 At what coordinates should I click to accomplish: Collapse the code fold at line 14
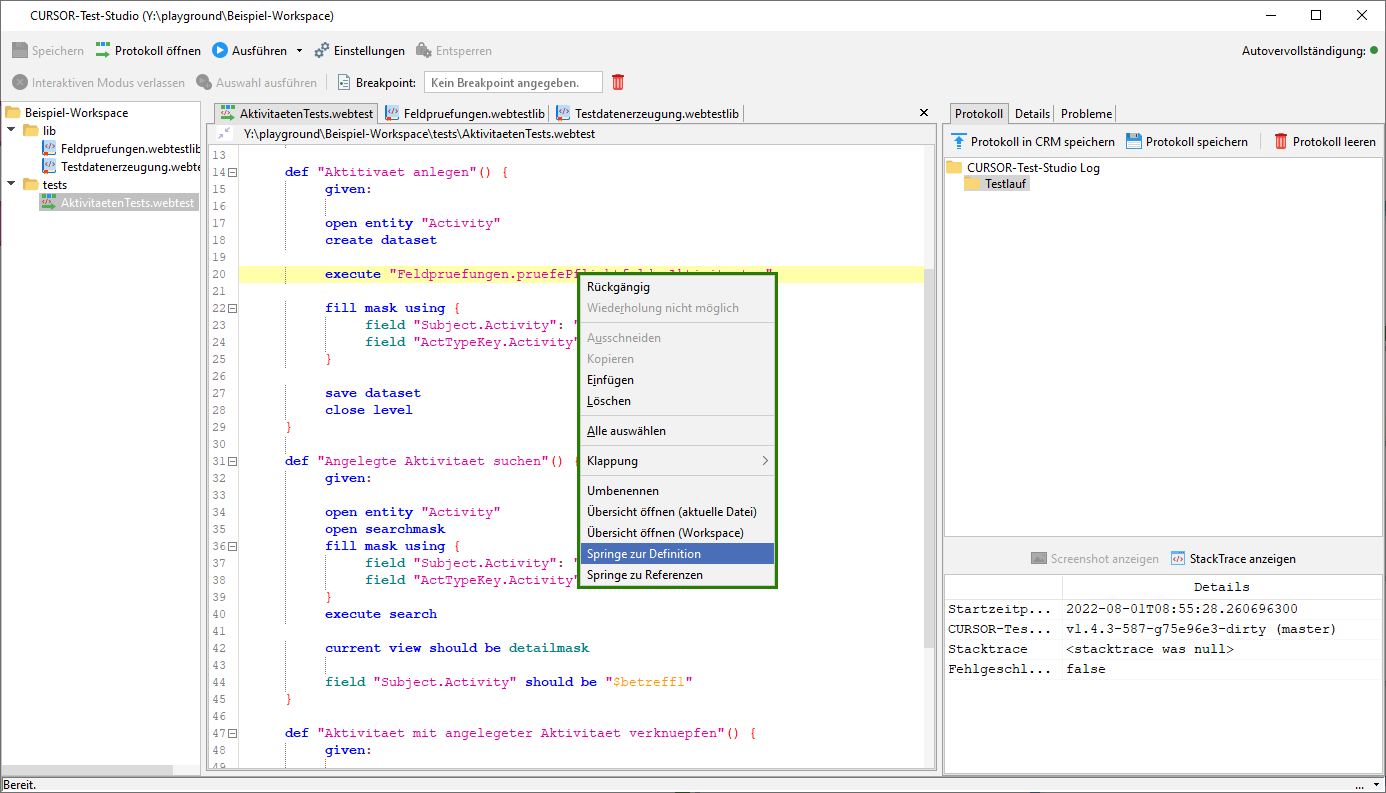pos(232,172)
